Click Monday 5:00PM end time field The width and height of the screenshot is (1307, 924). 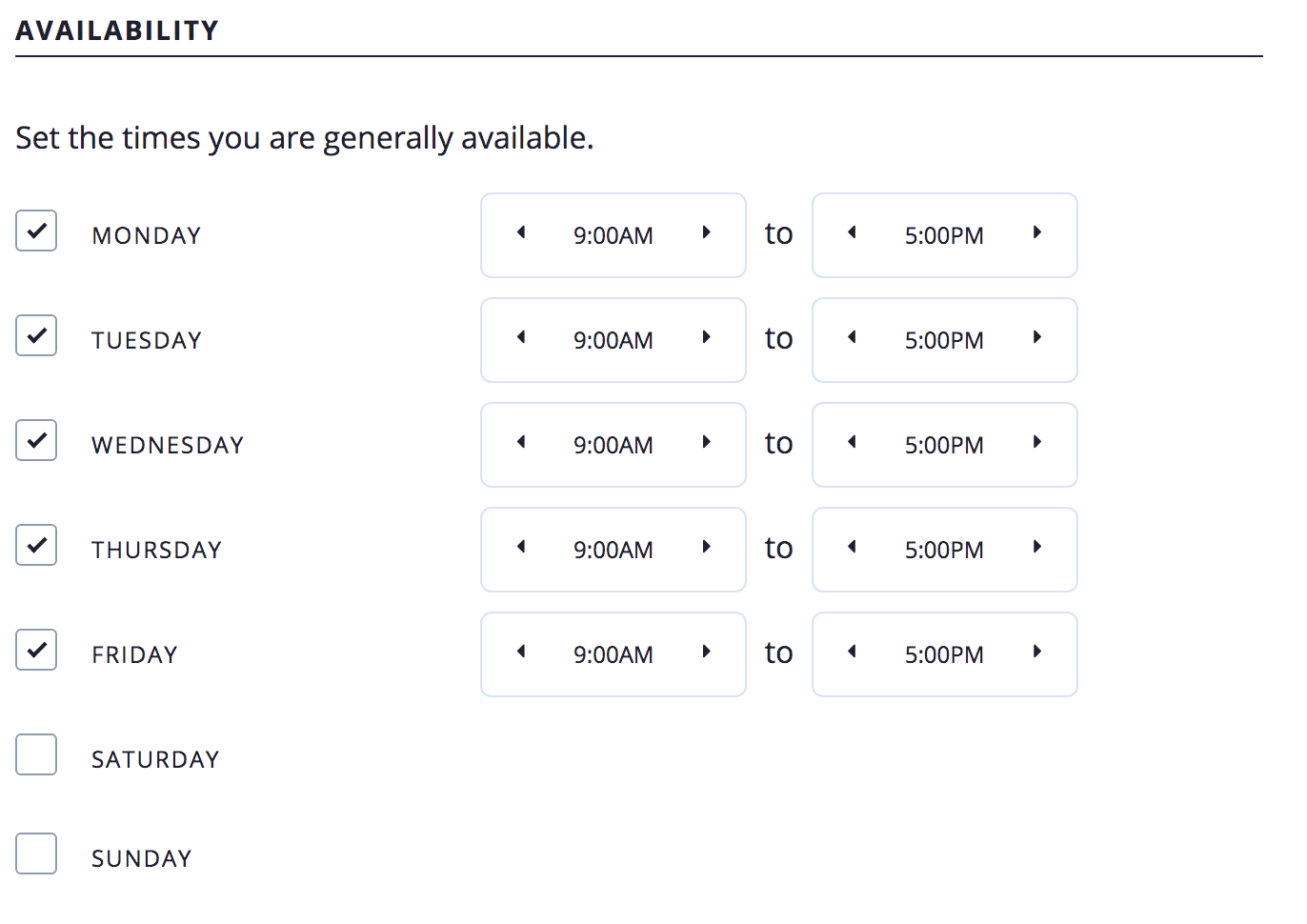click(x=944, y=235)
